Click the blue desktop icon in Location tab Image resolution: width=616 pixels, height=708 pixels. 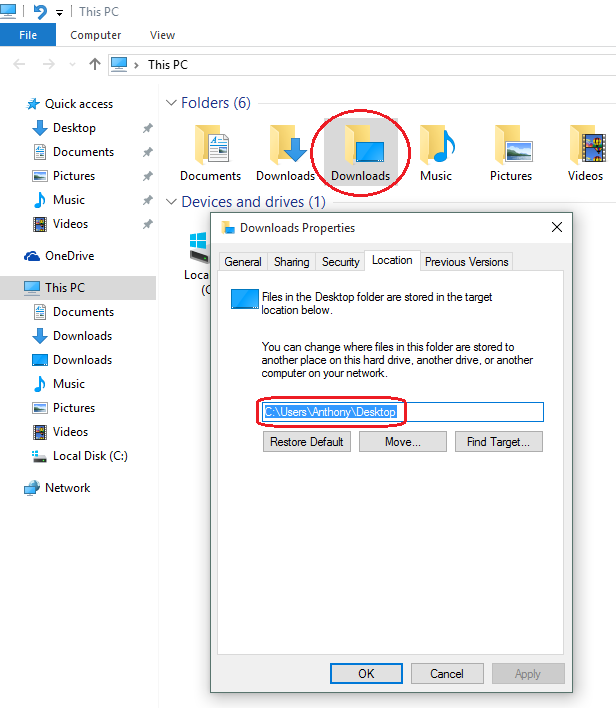click(245, 299)
